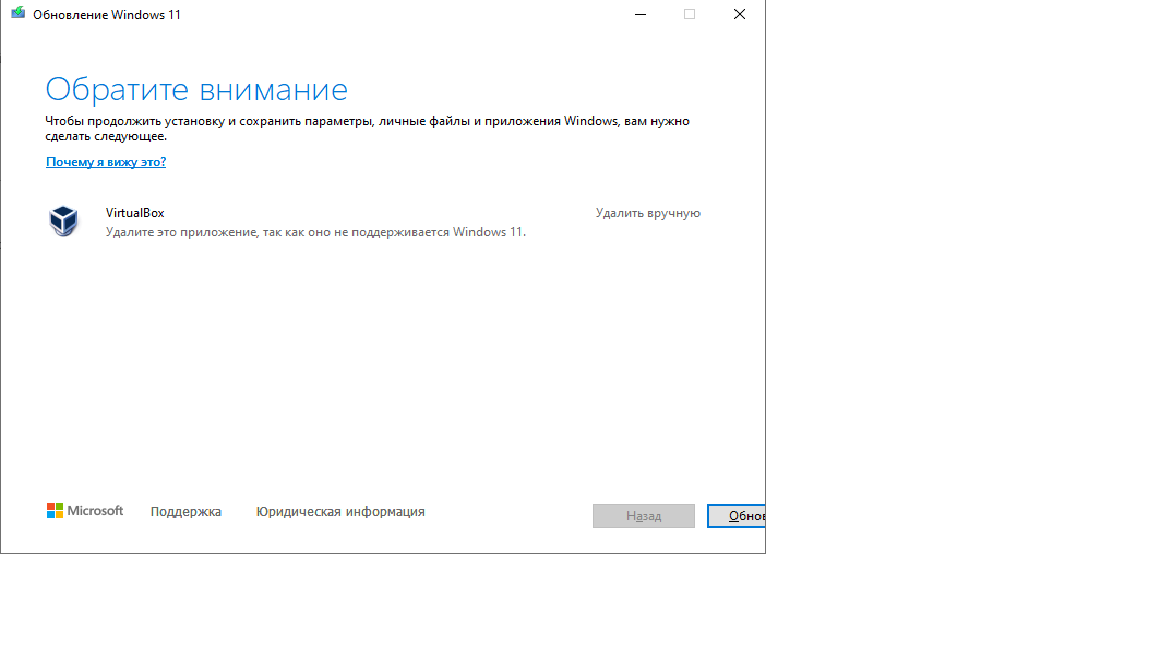Viewport: 1152px width, 648px height.
Task: Click the maximize button in title bar
Action: (x=689, y=14)
